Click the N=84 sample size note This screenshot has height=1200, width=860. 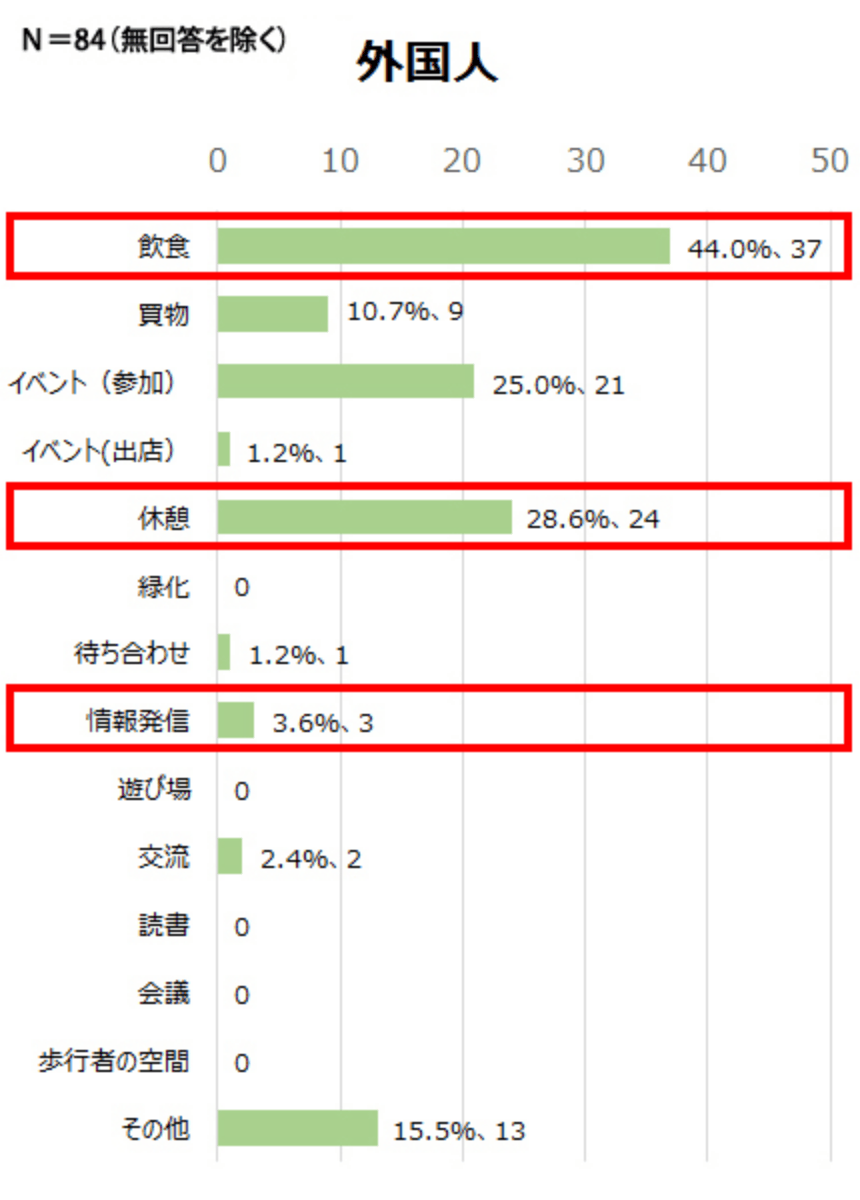[x=154, y=40]
